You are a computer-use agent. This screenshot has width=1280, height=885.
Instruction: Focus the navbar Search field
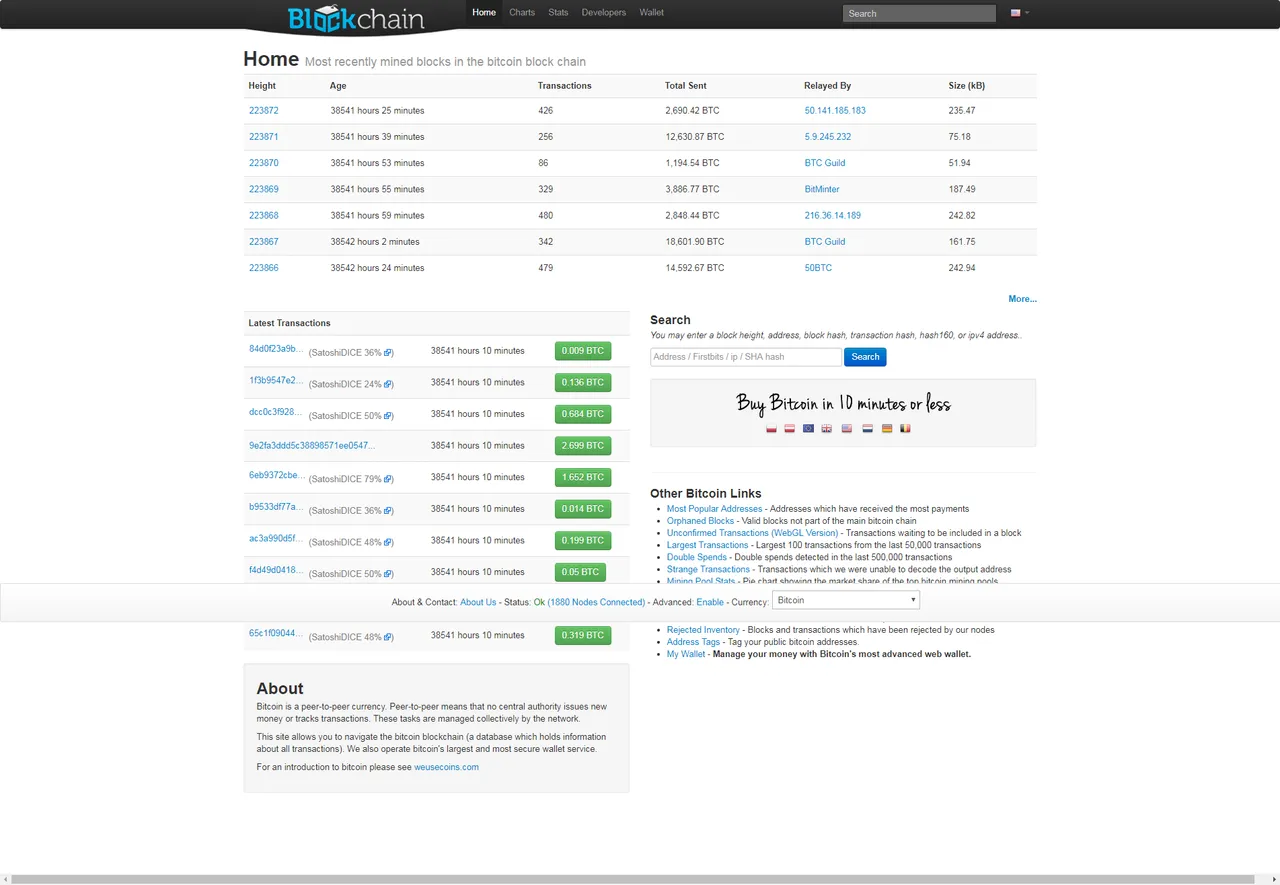click(919, 13)
